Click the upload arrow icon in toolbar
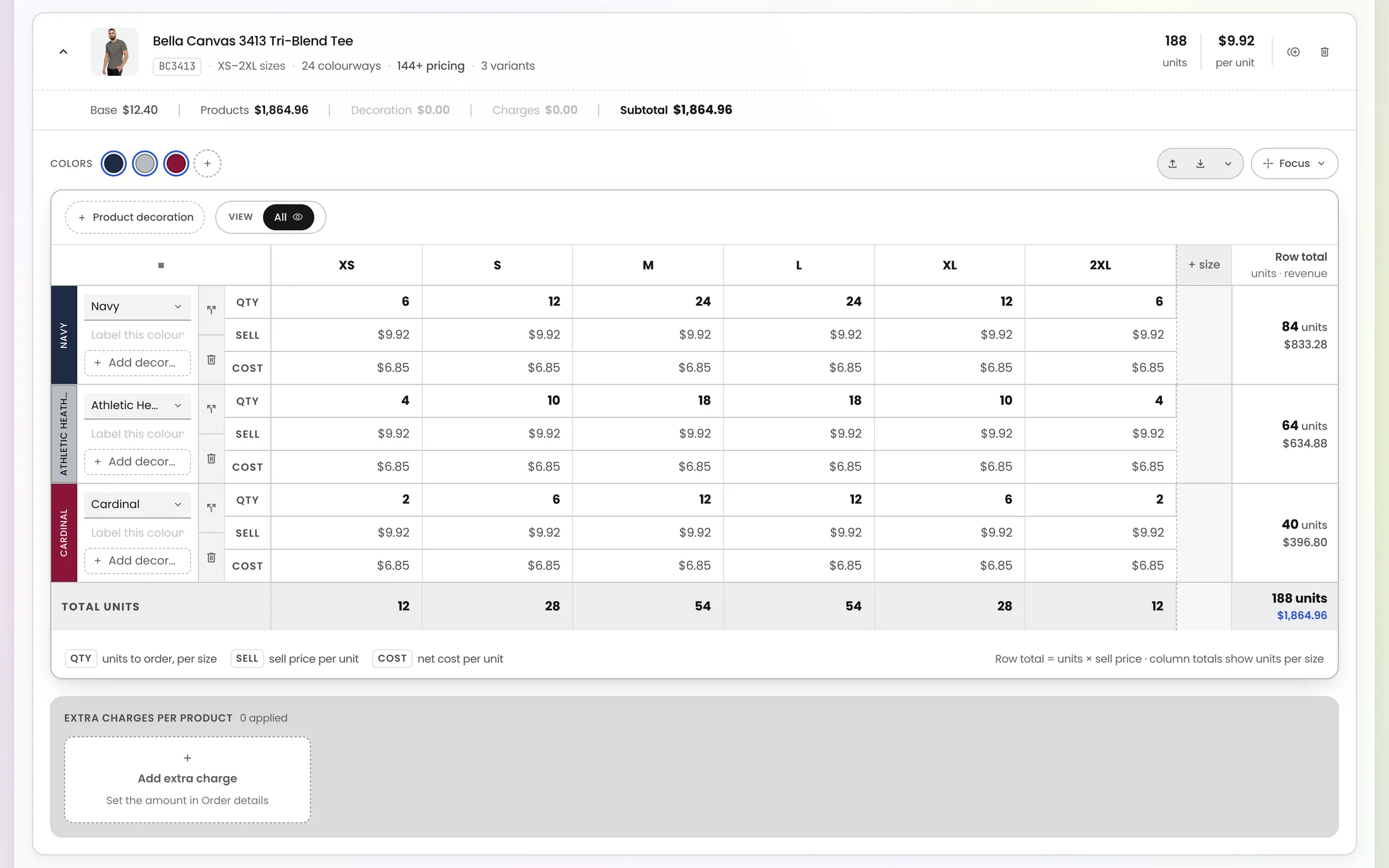 (1172, 163)
